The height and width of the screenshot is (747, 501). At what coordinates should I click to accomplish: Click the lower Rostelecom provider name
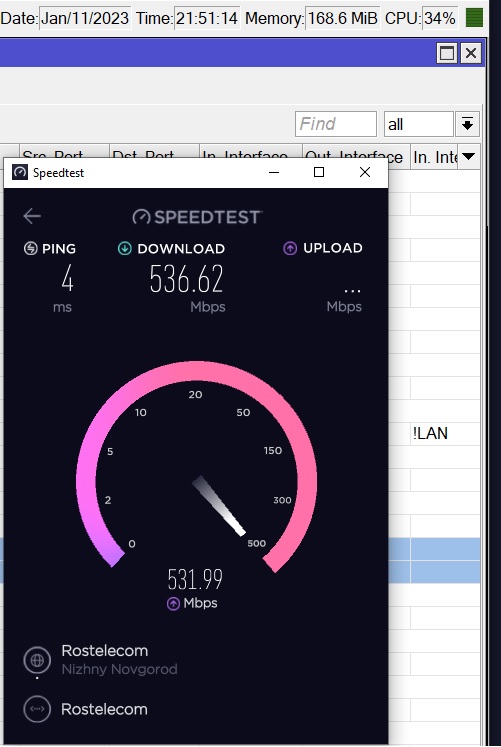(x=104, y=709)
